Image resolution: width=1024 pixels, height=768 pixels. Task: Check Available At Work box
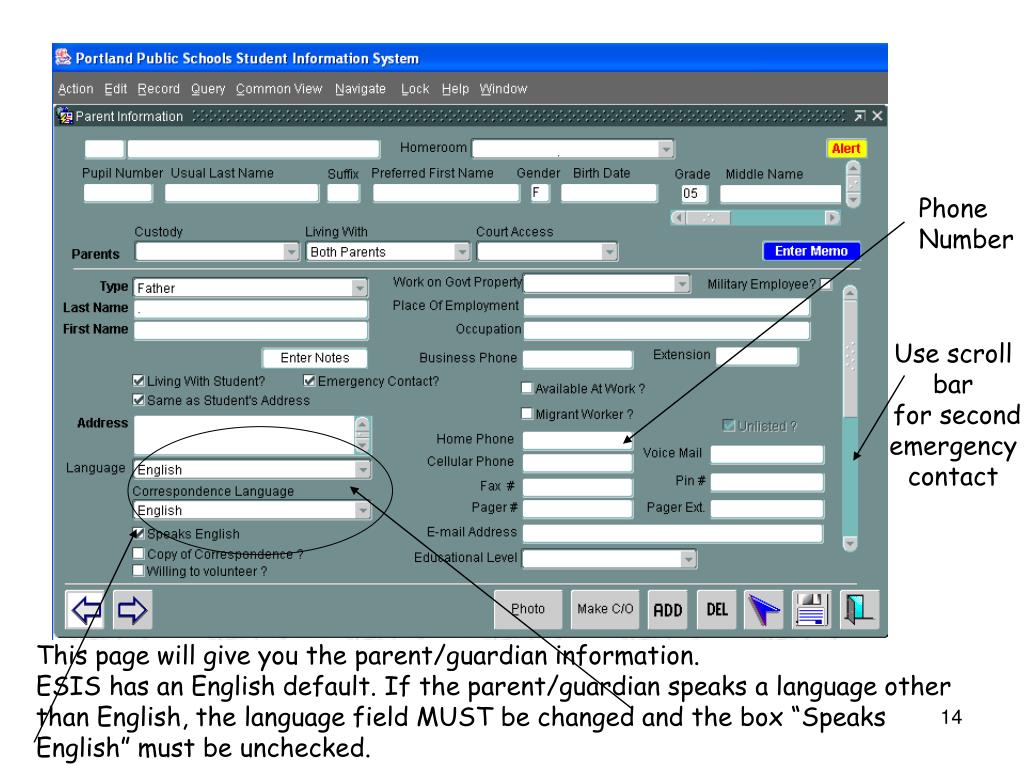[527, 388]
